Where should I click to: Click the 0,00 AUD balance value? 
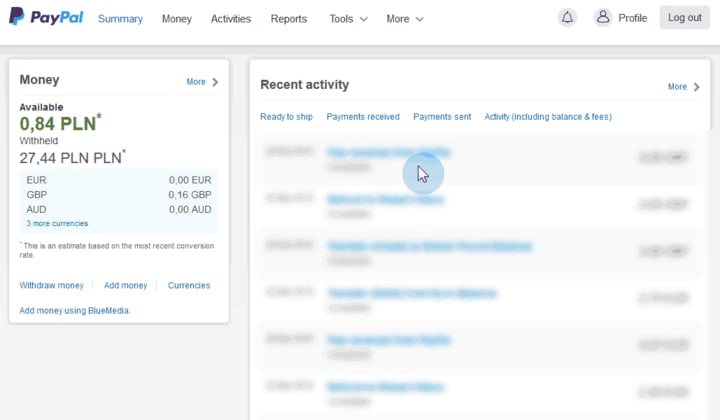[190, 209]
